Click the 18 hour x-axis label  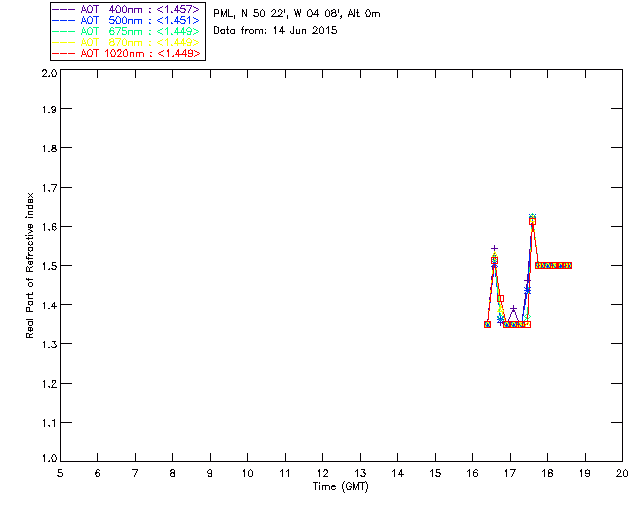[x=547, y=473]
